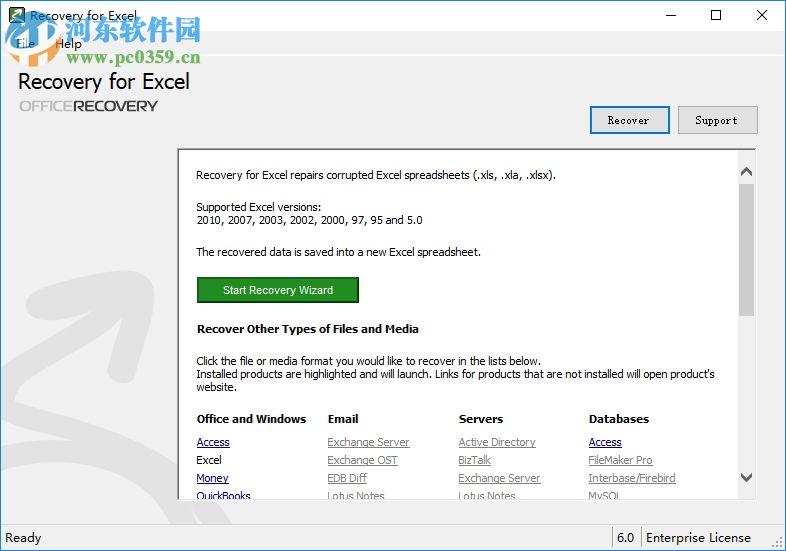Open the EDB Diff link

(x=347, y=478)
